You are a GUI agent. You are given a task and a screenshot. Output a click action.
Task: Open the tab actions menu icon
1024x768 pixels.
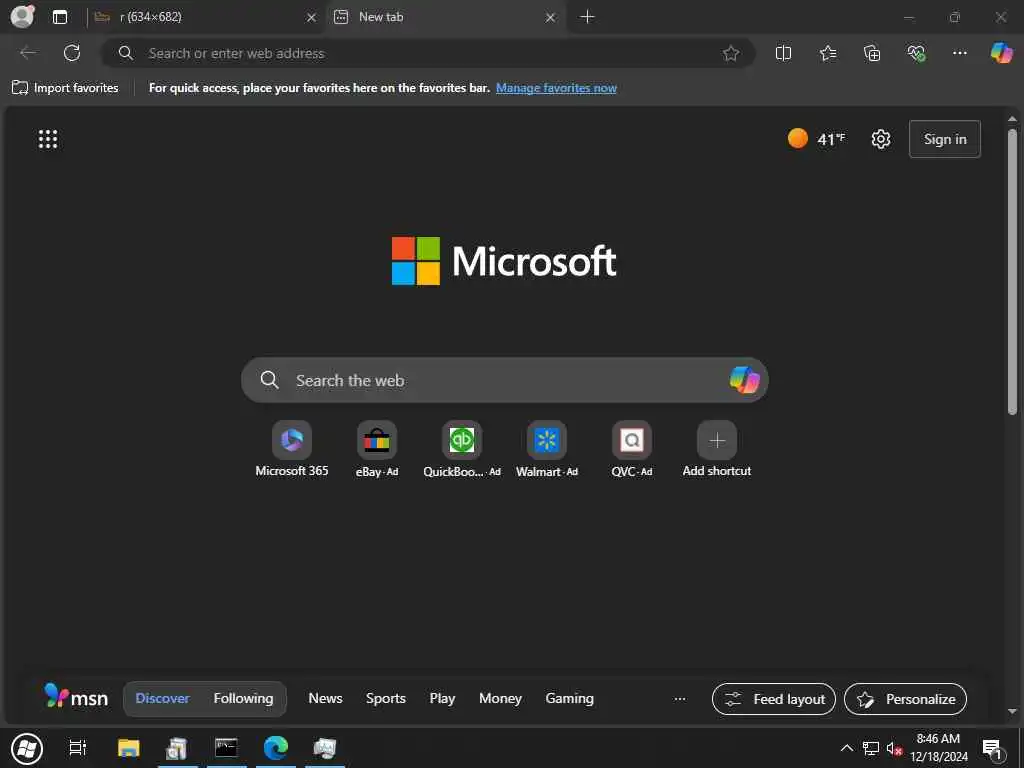(x=60, y=17)
